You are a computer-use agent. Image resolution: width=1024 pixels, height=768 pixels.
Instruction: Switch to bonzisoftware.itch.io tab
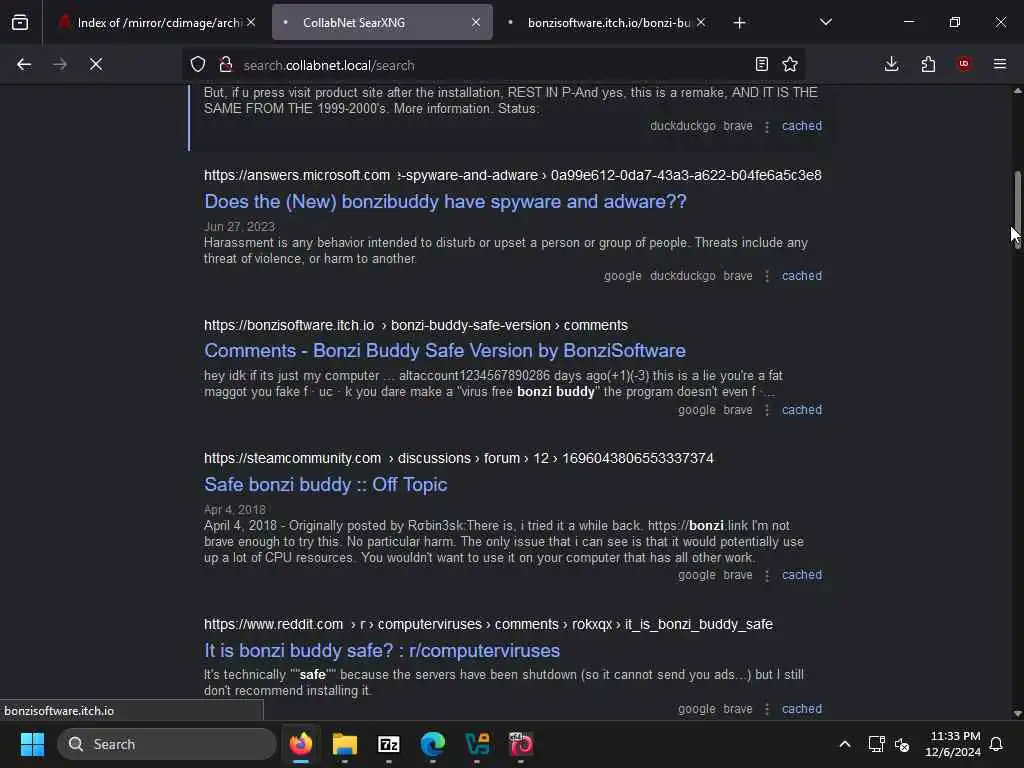click(607, 22)
